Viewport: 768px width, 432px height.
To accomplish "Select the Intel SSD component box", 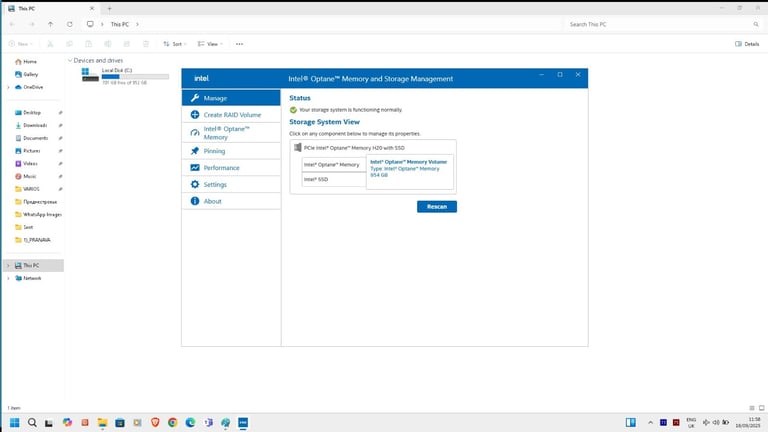I will click(334, 179).
